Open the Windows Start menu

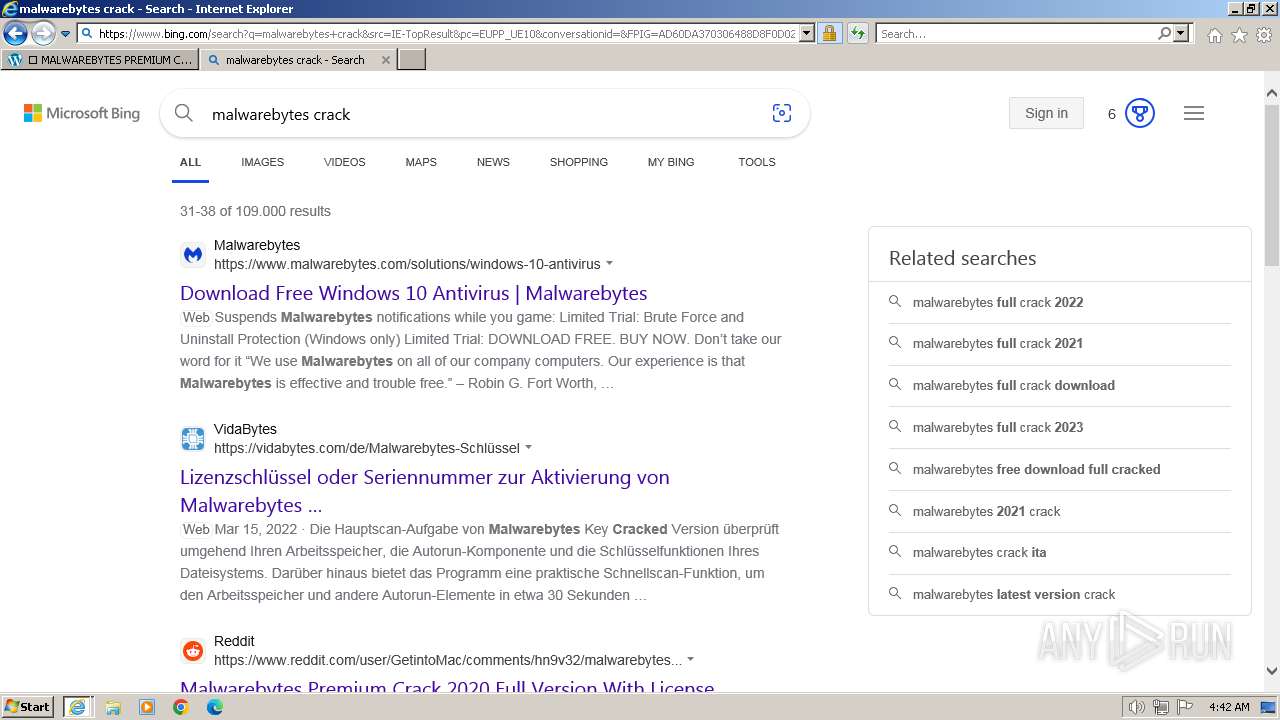pos(28,707)
